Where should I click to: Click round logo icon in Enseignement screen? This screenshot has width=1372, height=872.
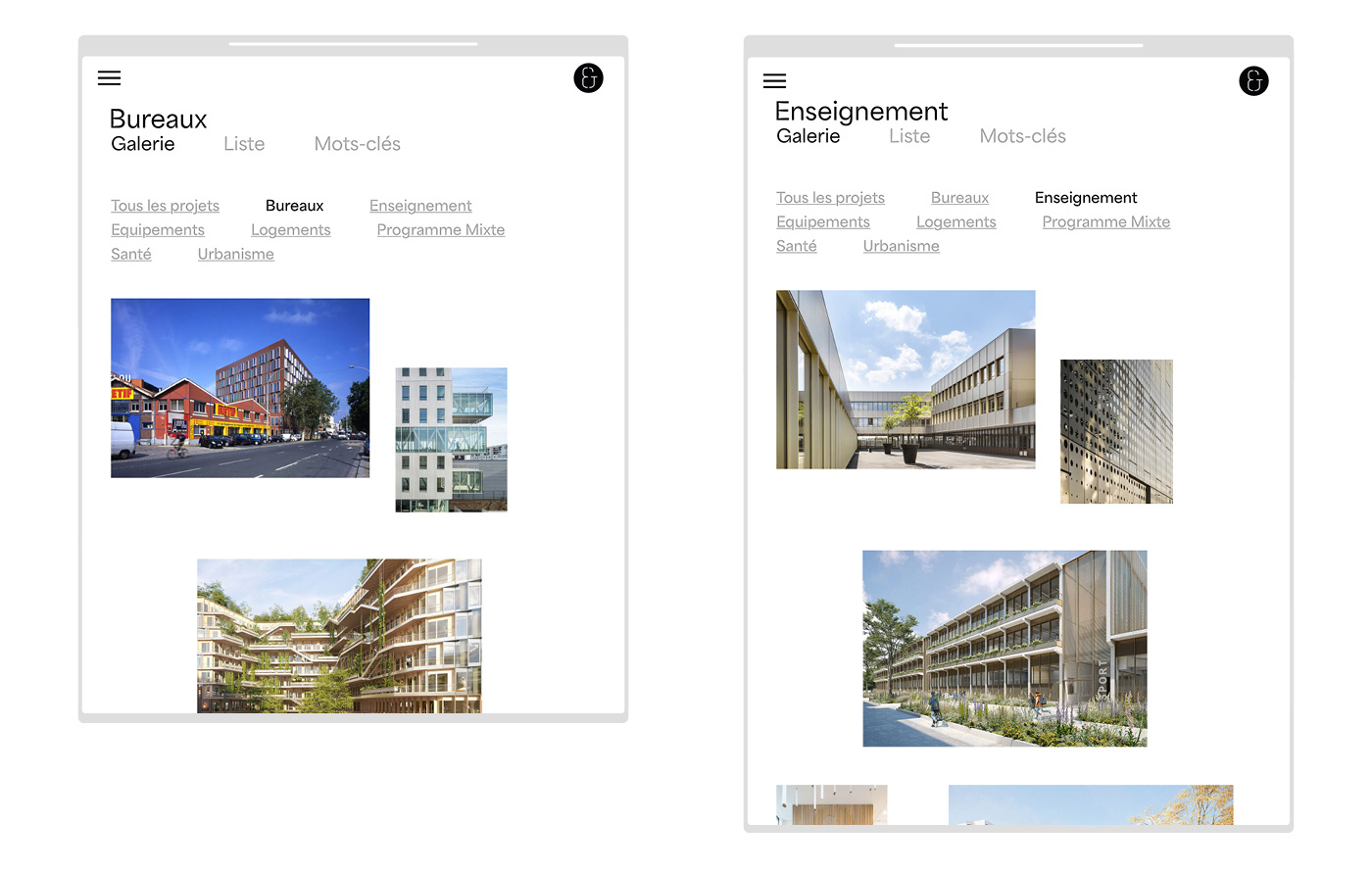(1253, 81)
